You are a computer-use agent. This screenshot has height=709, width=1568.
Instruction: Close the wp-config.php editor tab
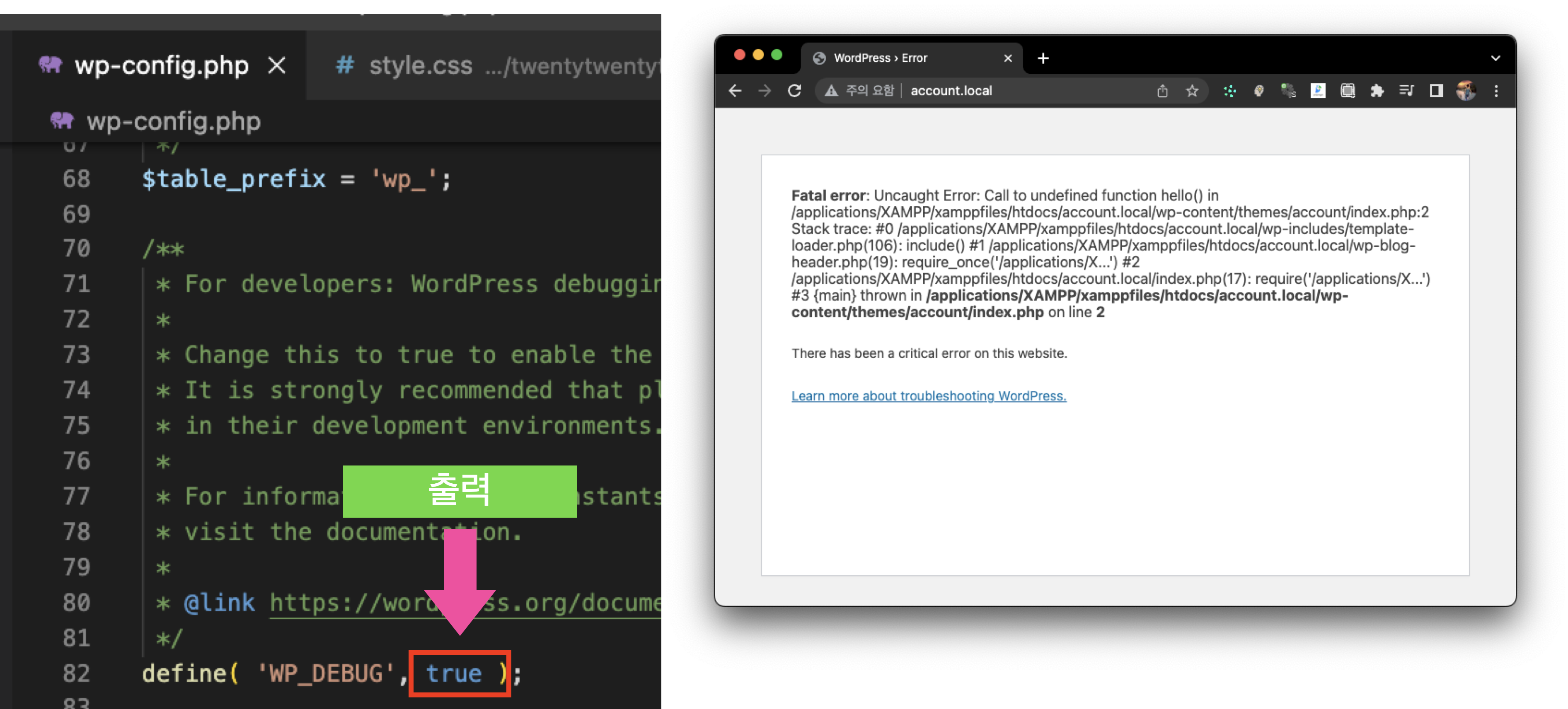pos(277,66)
